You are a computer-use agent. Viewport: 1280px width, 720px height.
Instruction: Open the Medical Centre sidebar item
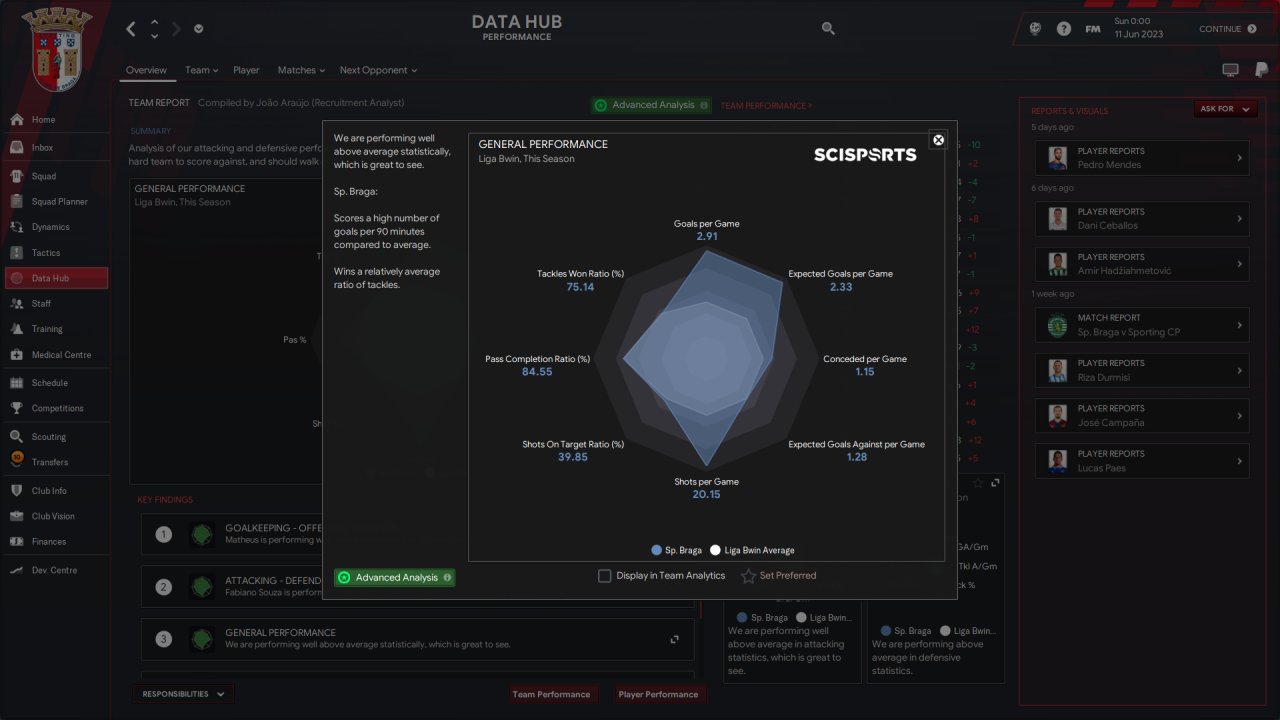[x=55, y=355]
